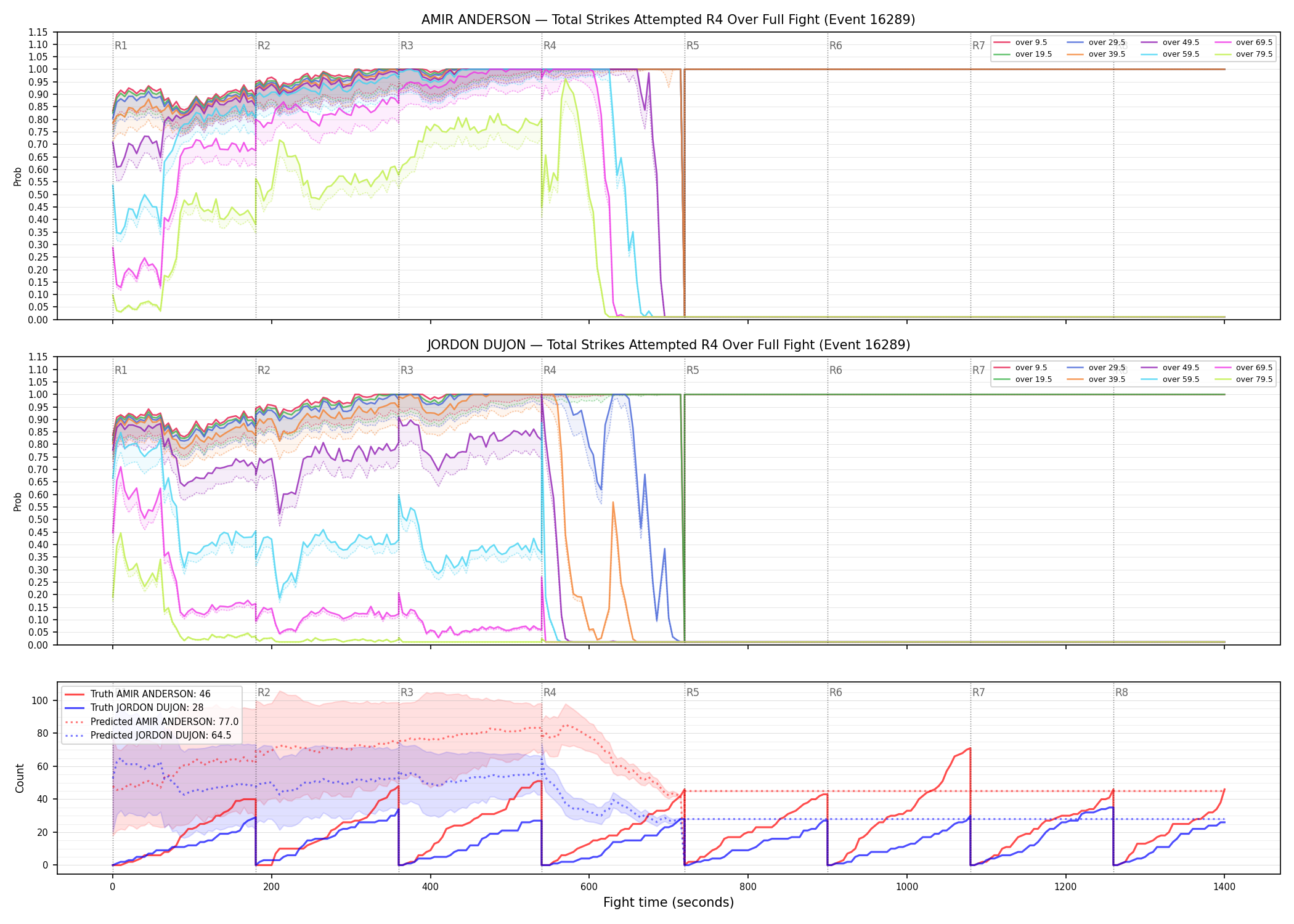Click the 'Prob' y-axis label of Amir Anderson chart
This screenshot has height=924, width=1294.
(18, 176)
